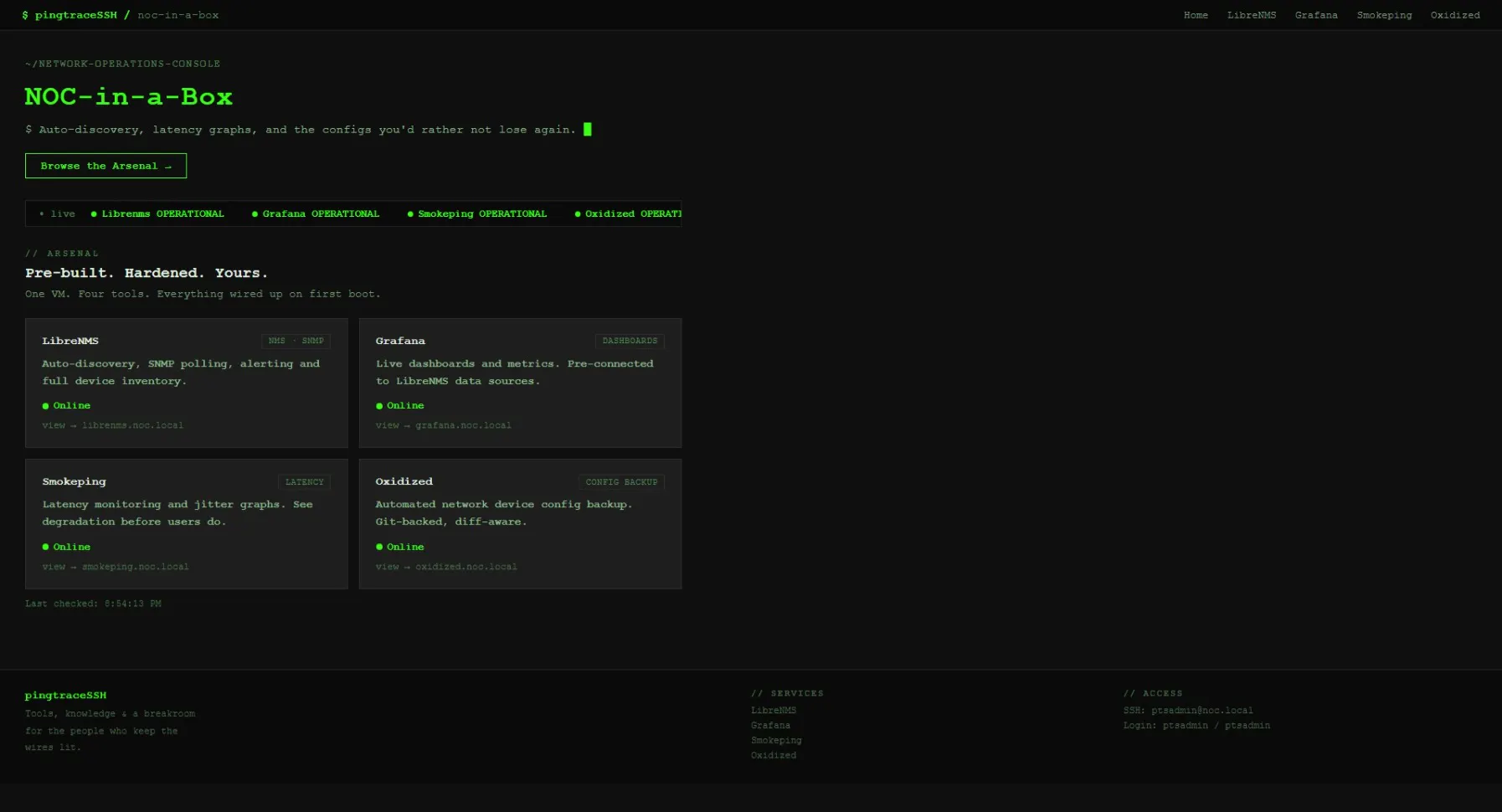
Task: Click the Smokeping OPERATIONAL ticker entry
Action: click(477, 214)
